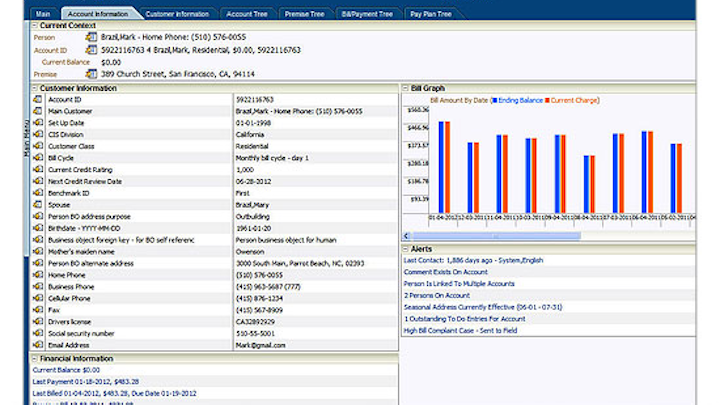Open the Pay Plan Tree tab
The image size is (720, 405).
[x=431, y=14]
